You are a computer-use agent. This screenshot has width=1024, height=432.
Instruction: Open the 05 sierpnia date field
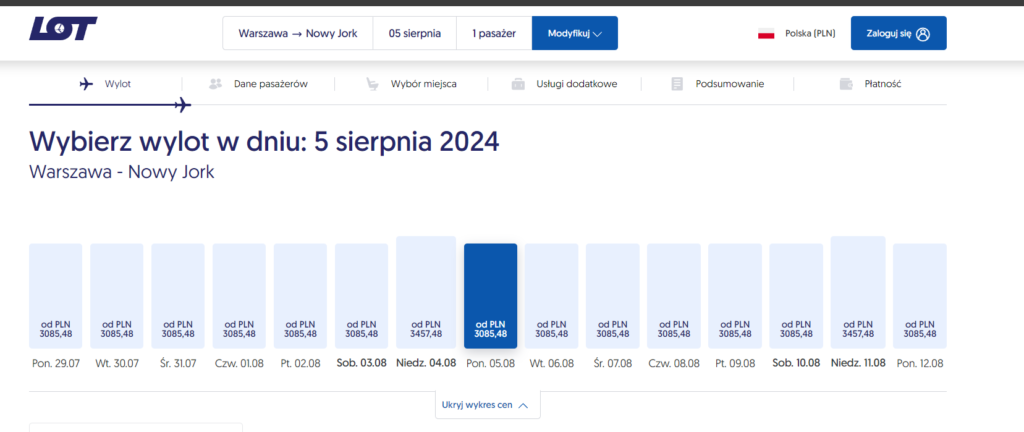[414, 33]
